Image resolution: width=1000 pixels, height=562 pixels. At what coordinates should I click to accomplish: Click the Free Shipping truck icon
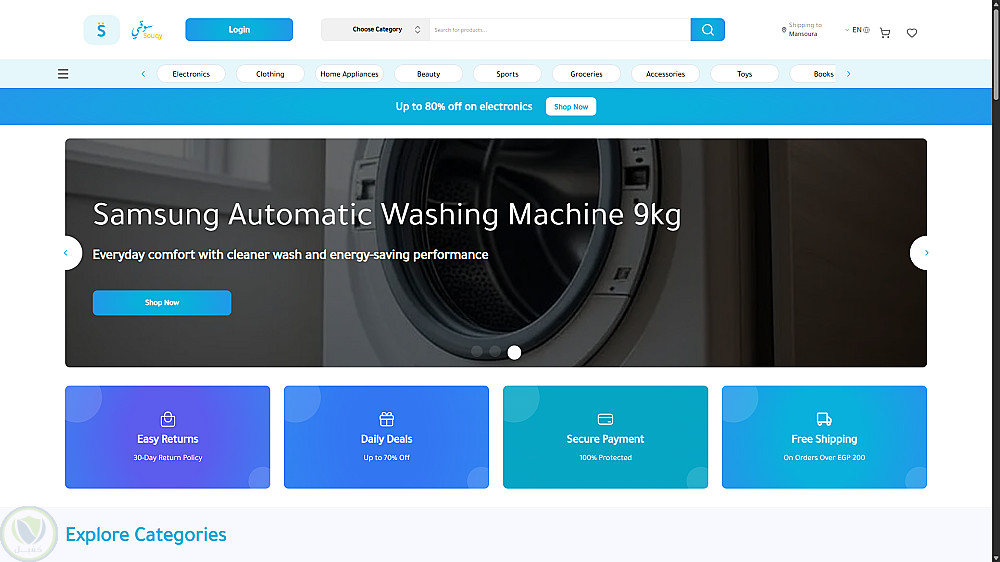[x=824, y=419]
